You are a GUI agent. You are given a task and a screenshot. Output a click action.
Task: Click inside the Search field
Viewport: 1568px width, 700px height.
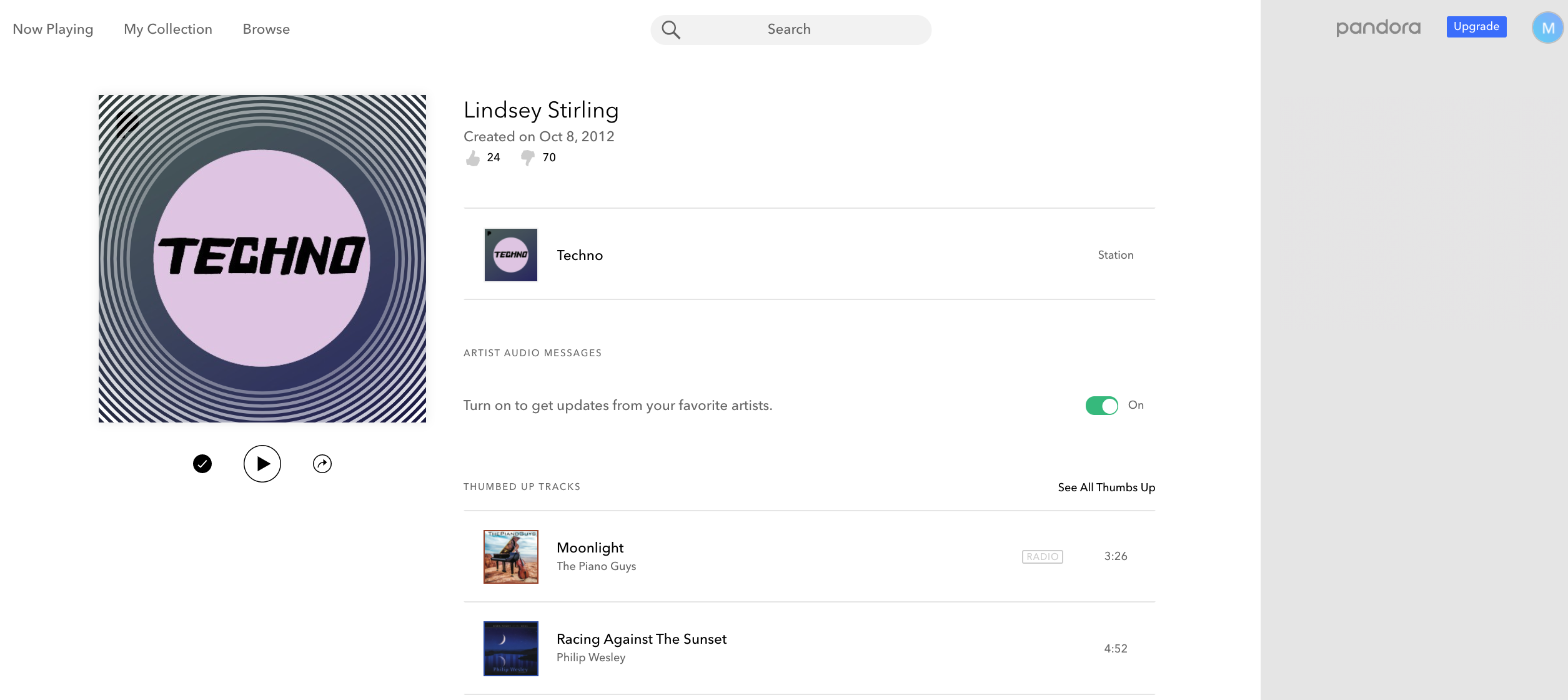(x=788, y=29)
